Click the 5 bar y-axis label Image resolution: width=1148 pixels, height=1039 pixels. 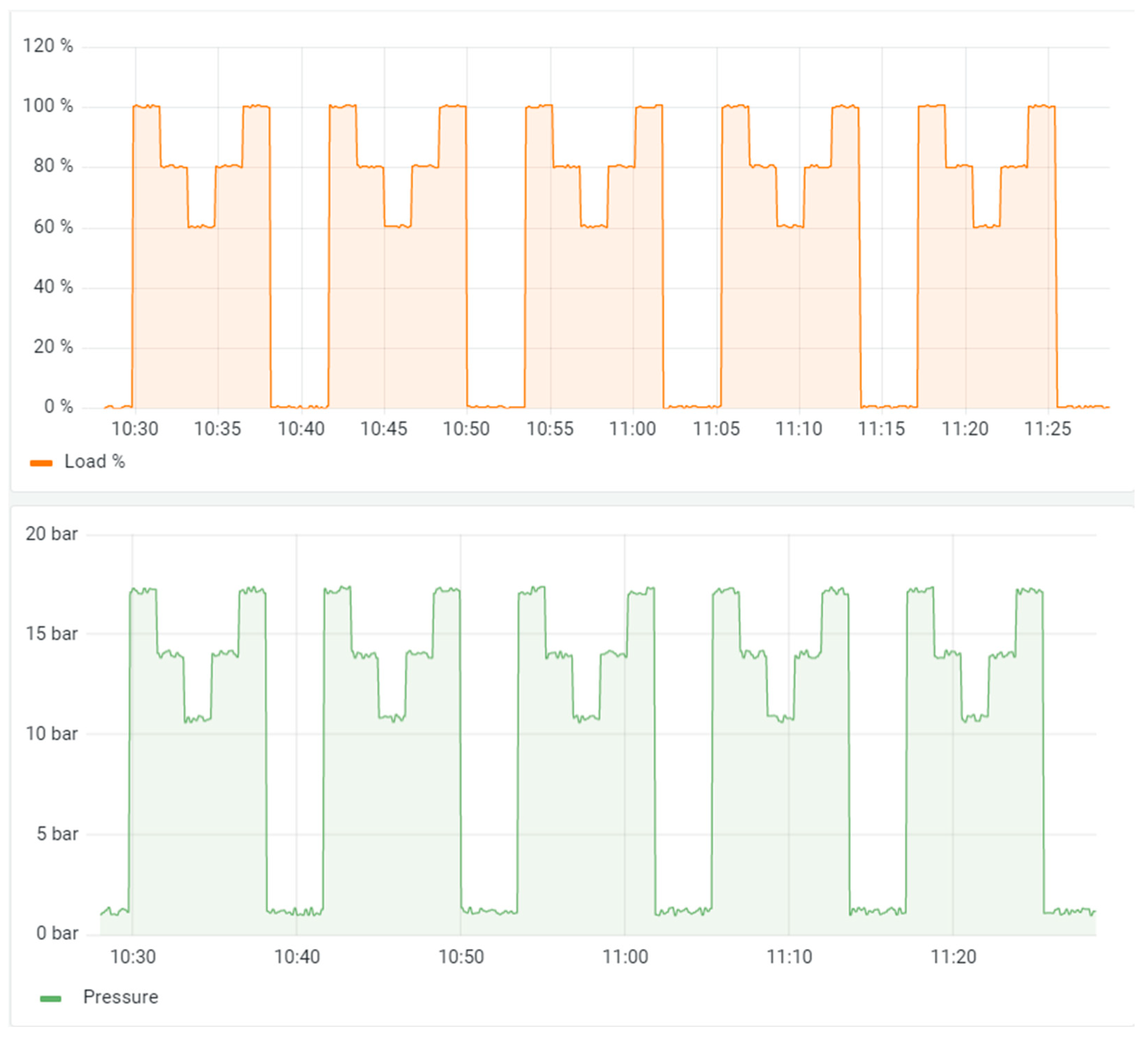(57, 834)
